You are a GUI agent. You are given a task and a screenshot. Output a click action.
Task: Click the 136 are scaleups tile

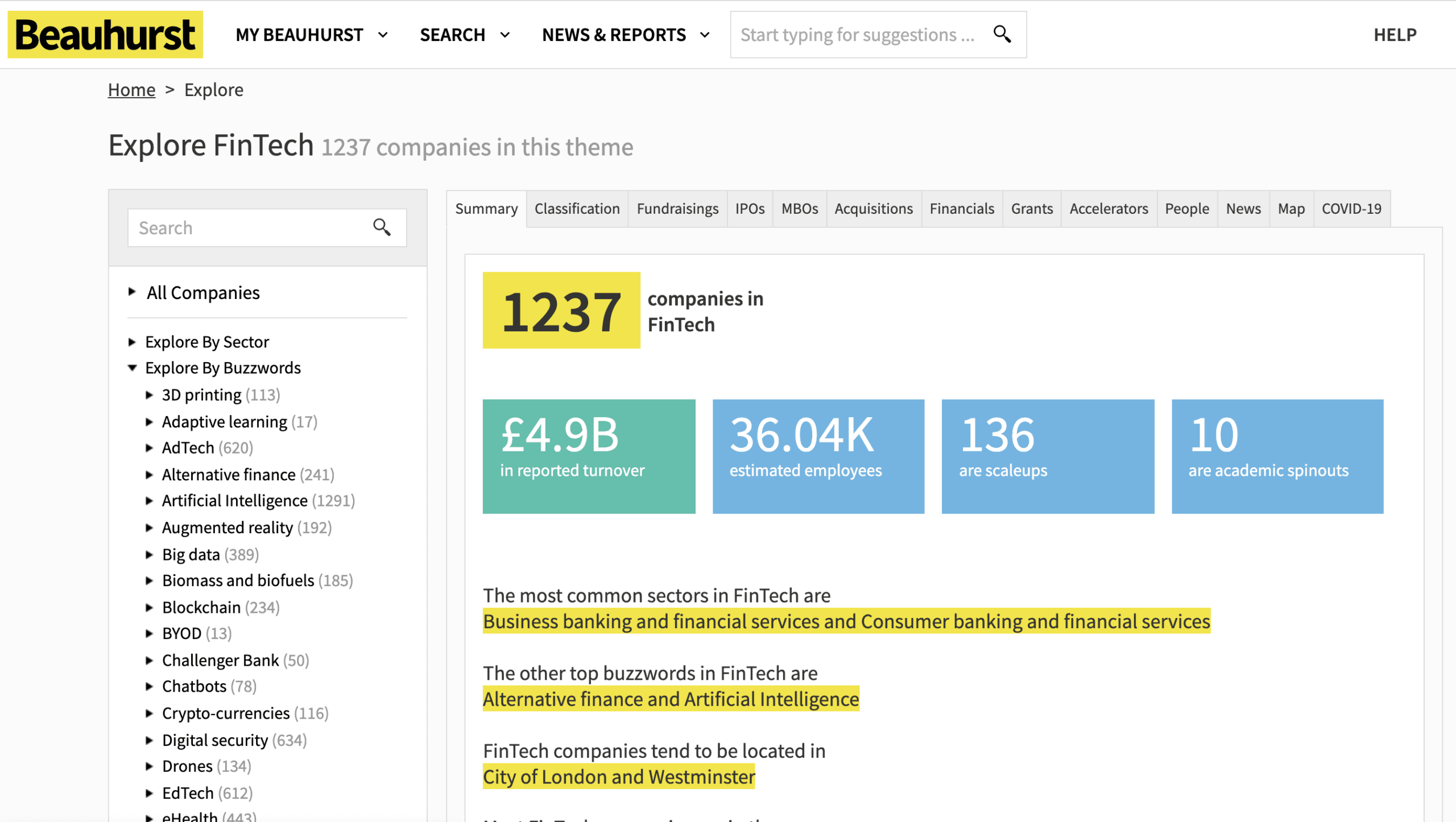click(x=1048, y=456)
